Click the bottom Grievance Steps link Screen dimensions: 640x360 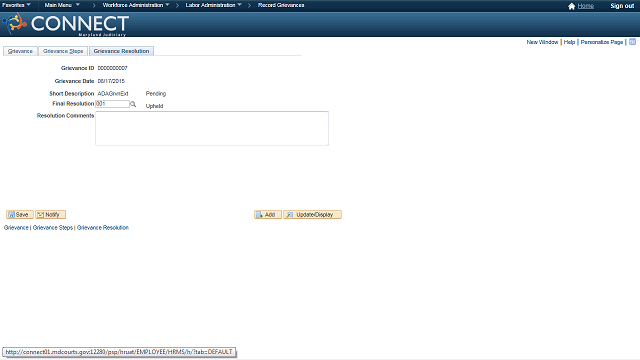[53, 228]
